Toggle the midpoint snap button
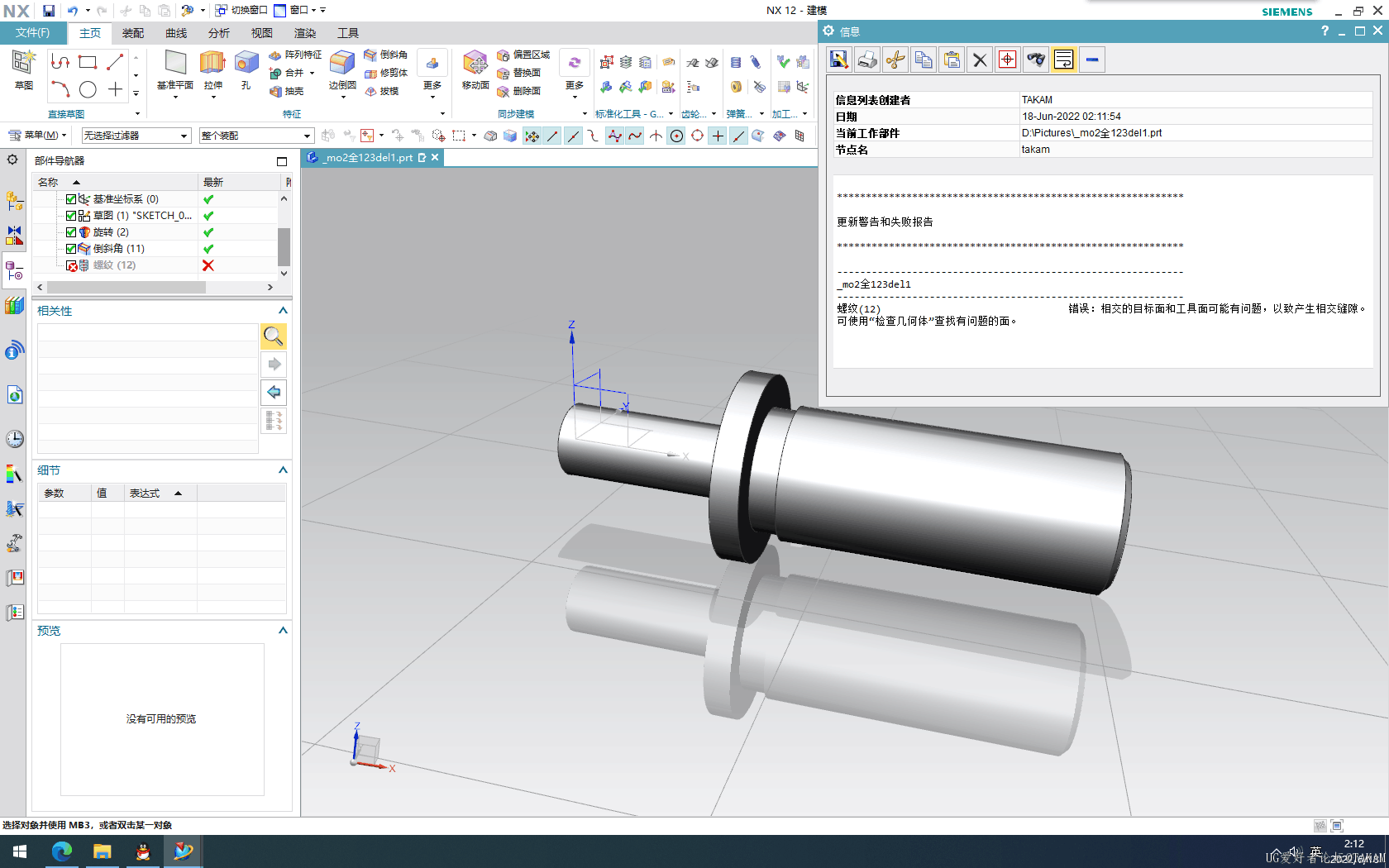This screenshot has height=868, width=1389. click(573, 136)
